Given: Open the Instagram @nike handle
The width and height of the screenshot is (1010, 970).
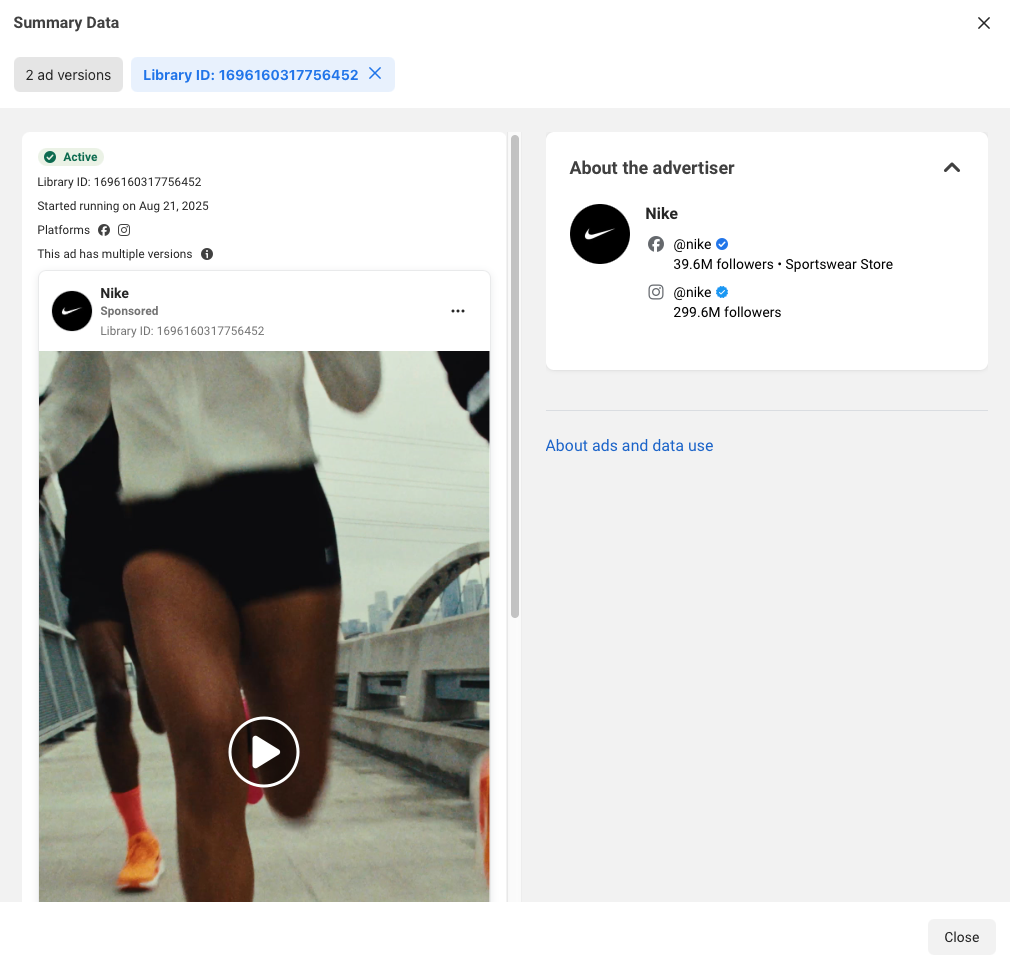Looking at the screenshot, I should coord(692,292).
